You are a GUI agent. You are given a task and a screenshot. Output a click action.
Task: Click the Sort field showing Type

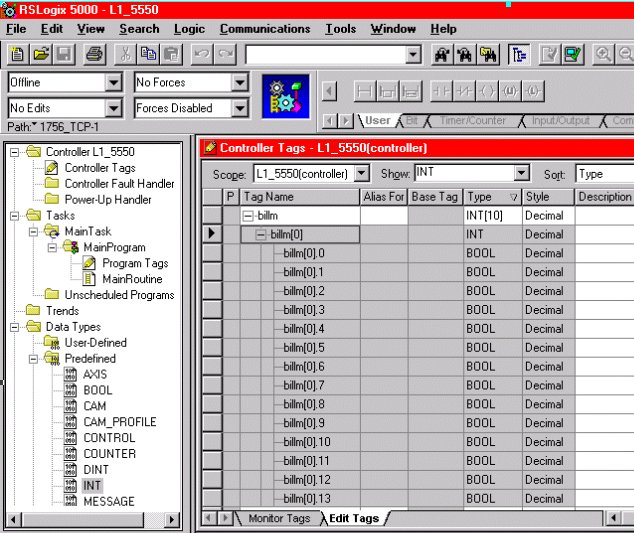605,174
